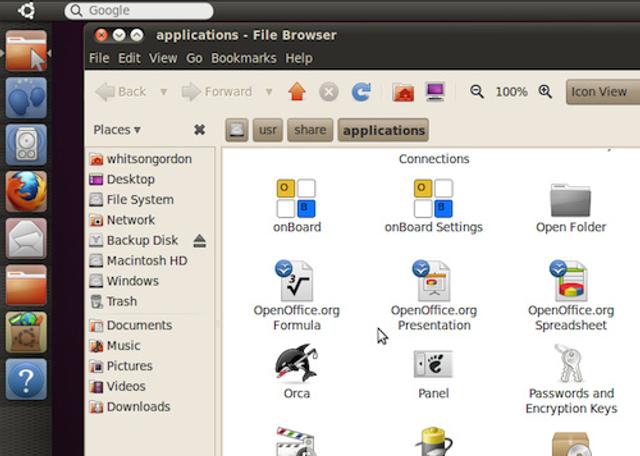
Task: Open Ubuntu Software Center launcher icon
Action: 26,332
